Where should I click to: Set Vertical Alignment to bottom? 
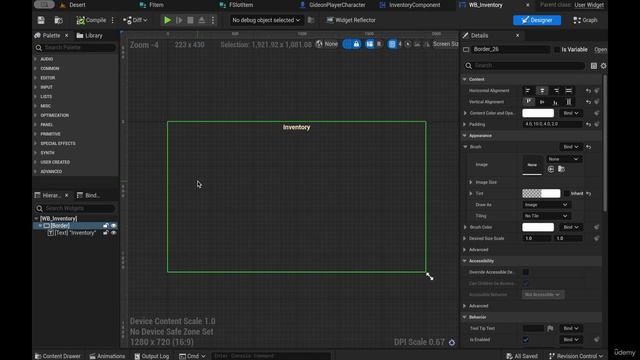pyautogui.click(x=556, y=102)
